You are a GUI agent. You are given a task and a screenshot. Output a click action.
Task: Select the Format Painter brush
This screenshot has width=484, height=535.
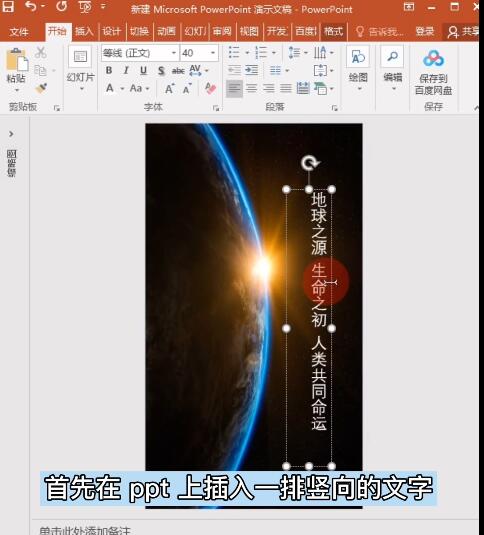pos(41,88)
